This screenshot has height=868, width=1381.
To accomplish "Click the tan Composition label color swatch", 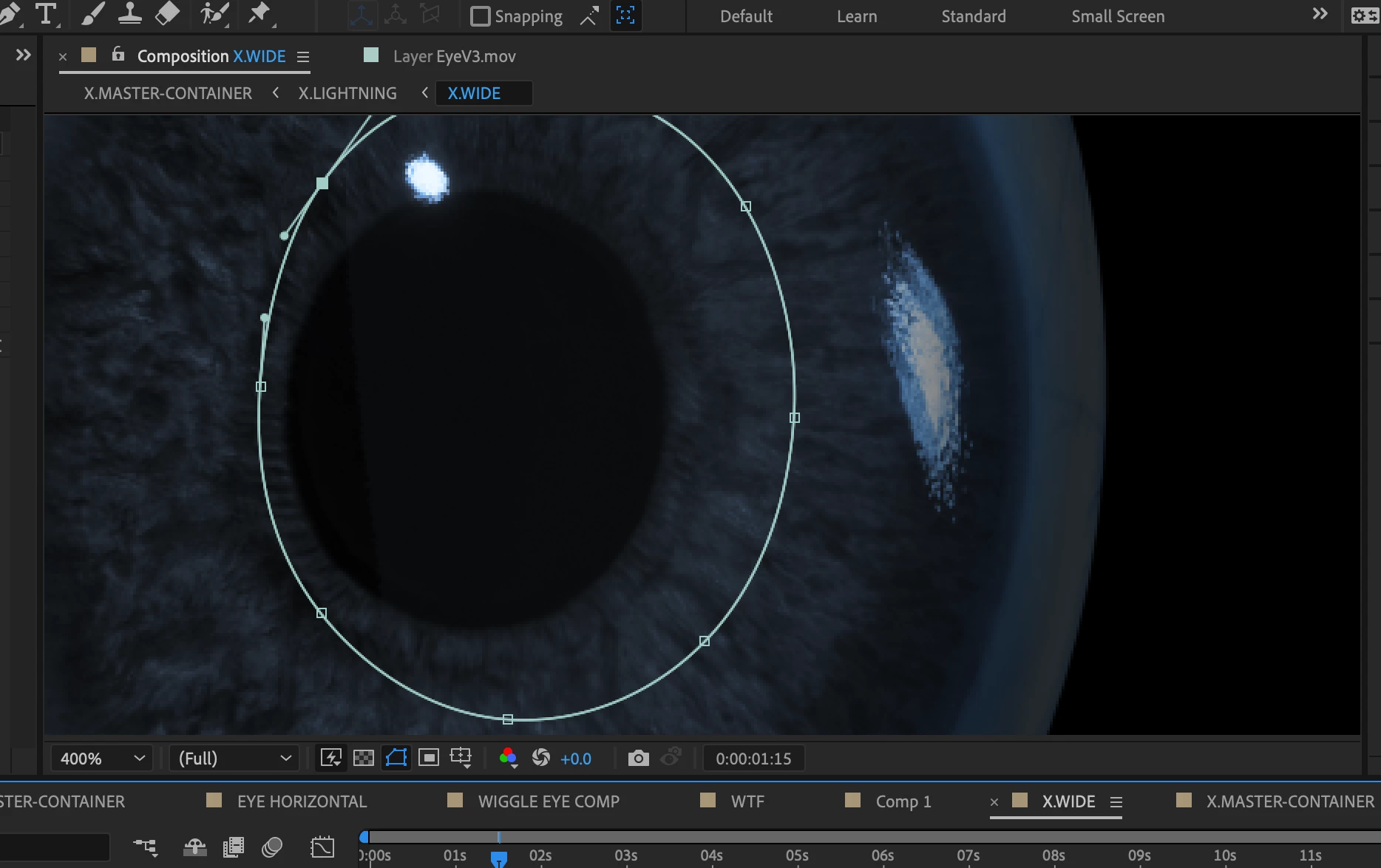I will (89, 55).
